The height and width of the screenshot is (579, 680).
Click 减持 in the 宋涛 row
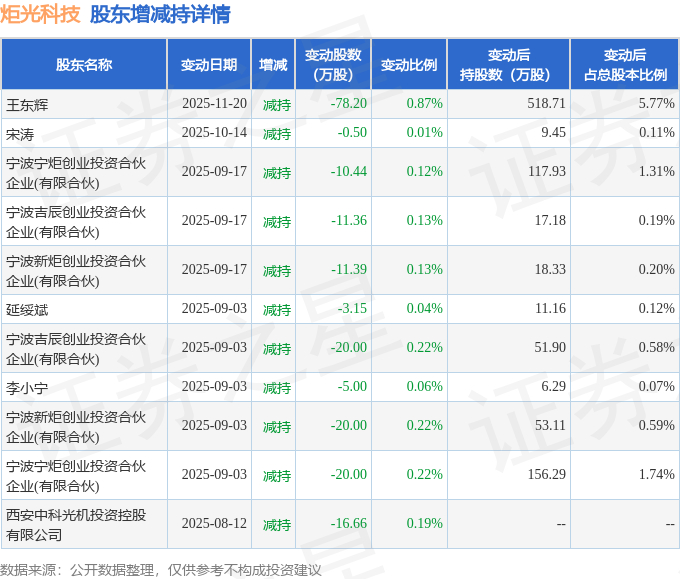coord(277,134)
